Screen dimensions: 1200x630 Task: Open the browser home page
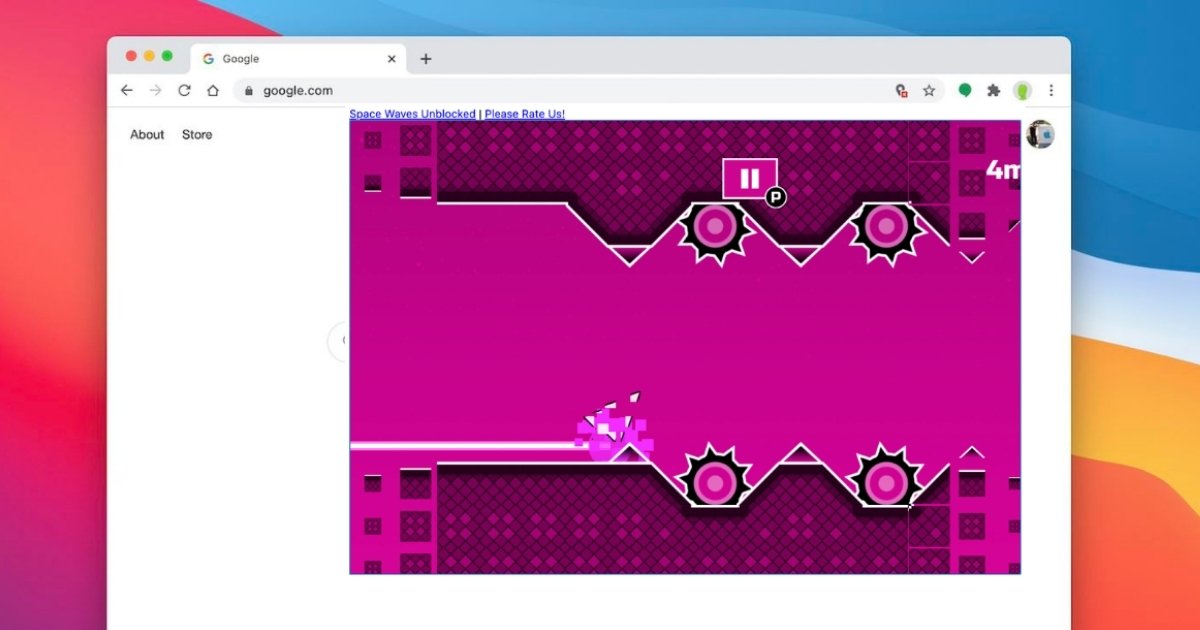213,90
